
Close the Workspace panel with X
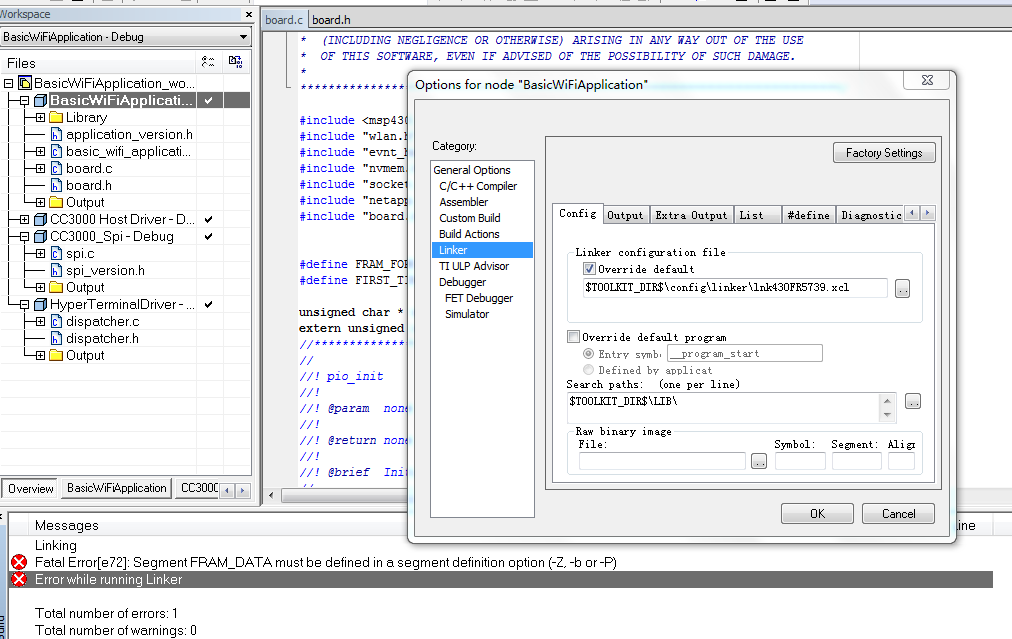click(x=249, y=14)
